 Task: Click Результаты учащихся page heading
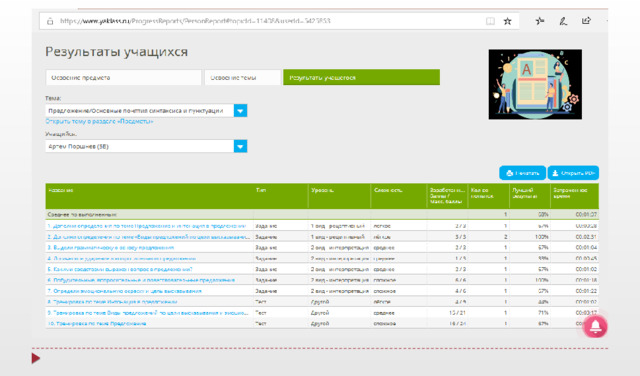coord(116,52)
